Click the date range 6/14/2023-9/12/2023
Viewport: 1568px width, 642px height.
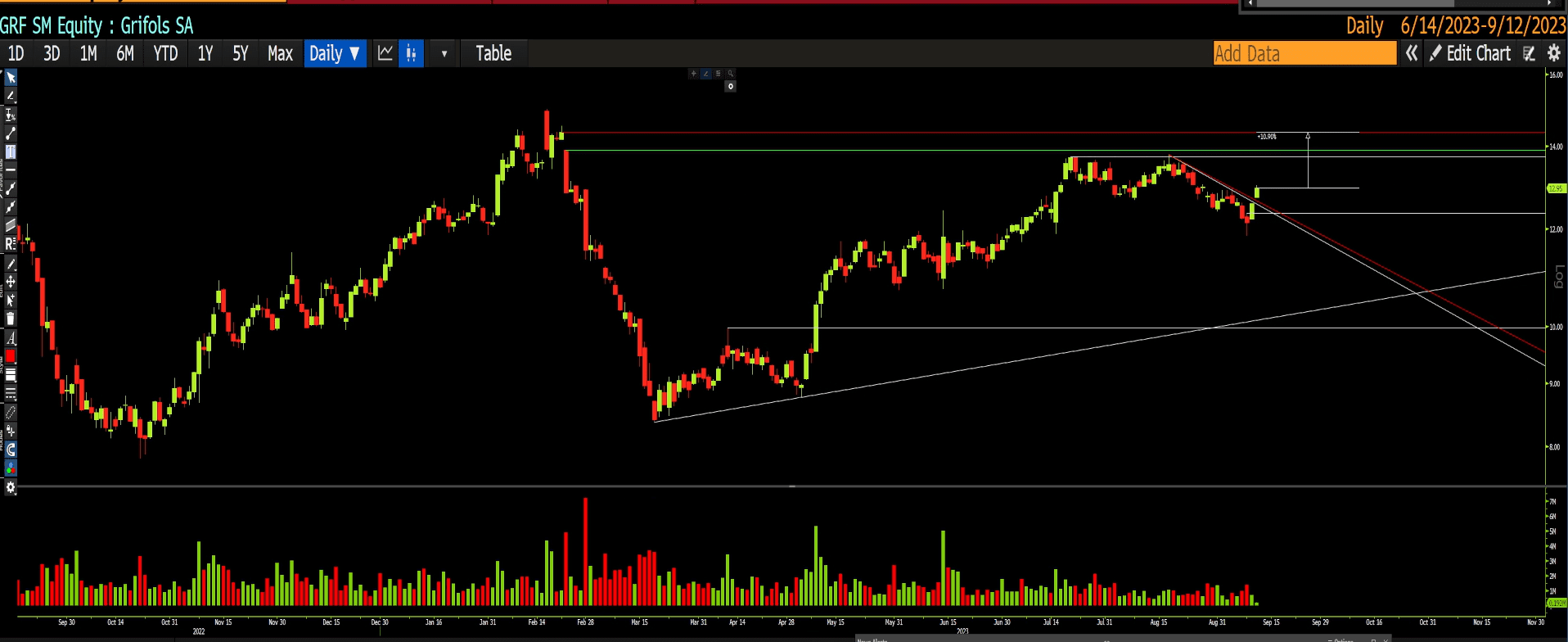coord(1483,26)
